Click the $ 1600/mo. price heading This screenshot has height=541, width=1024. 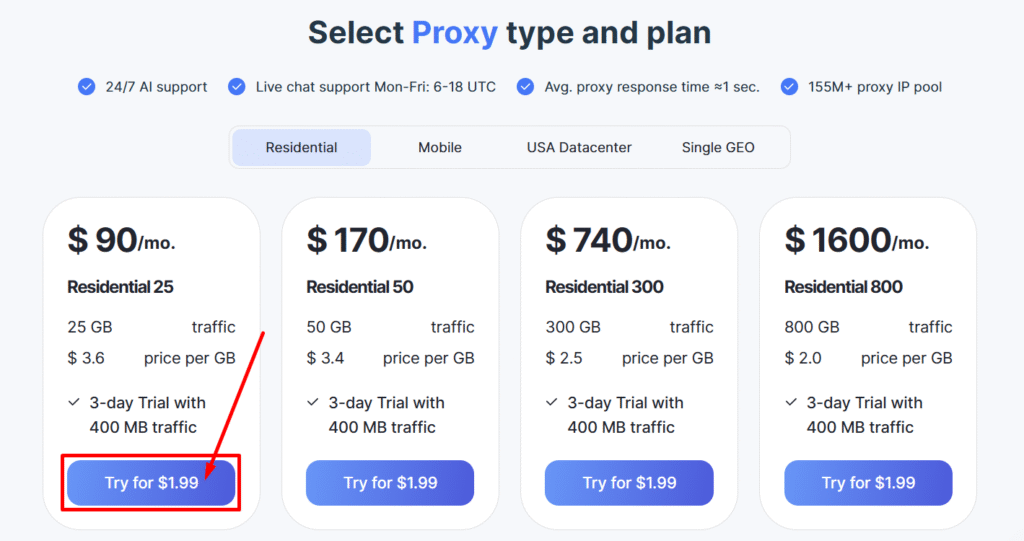pos(856,240)
